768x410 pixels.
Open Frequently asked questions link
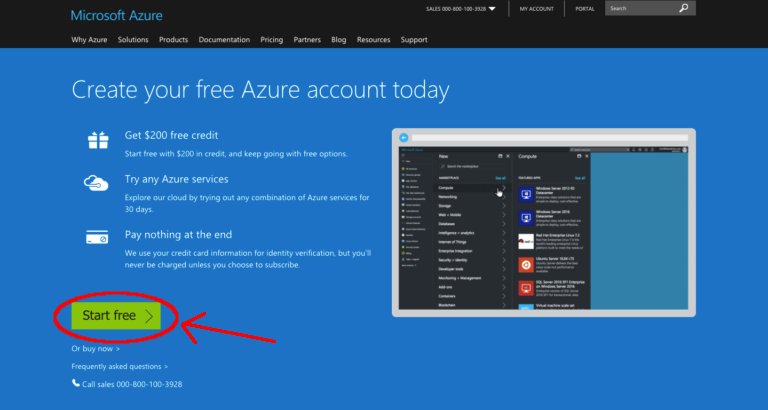[120, 366]
